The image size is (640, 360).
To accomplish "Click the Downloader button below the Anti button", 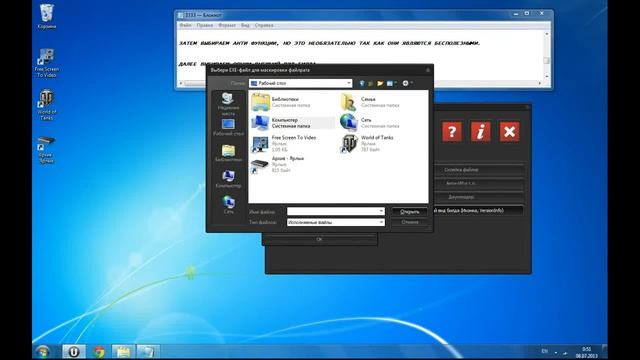I will tap(461, 197).
